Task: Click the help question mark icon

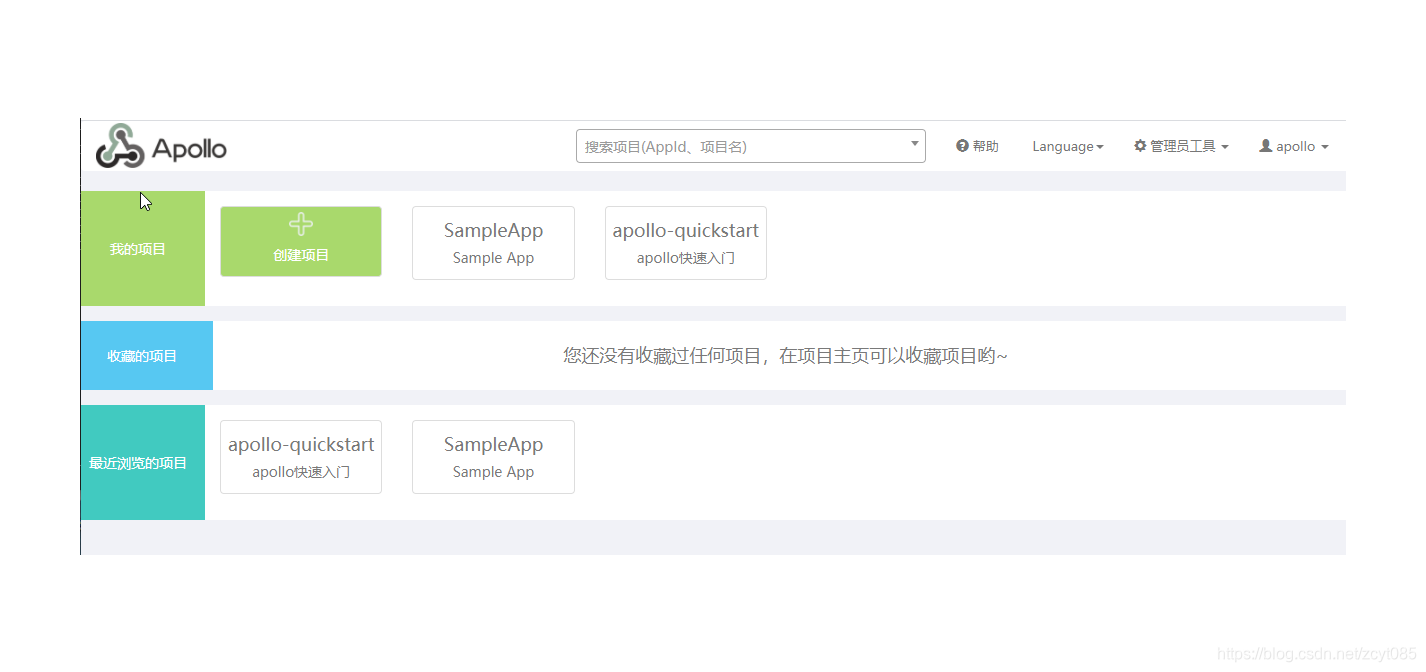Action: [x=962, y=146]
